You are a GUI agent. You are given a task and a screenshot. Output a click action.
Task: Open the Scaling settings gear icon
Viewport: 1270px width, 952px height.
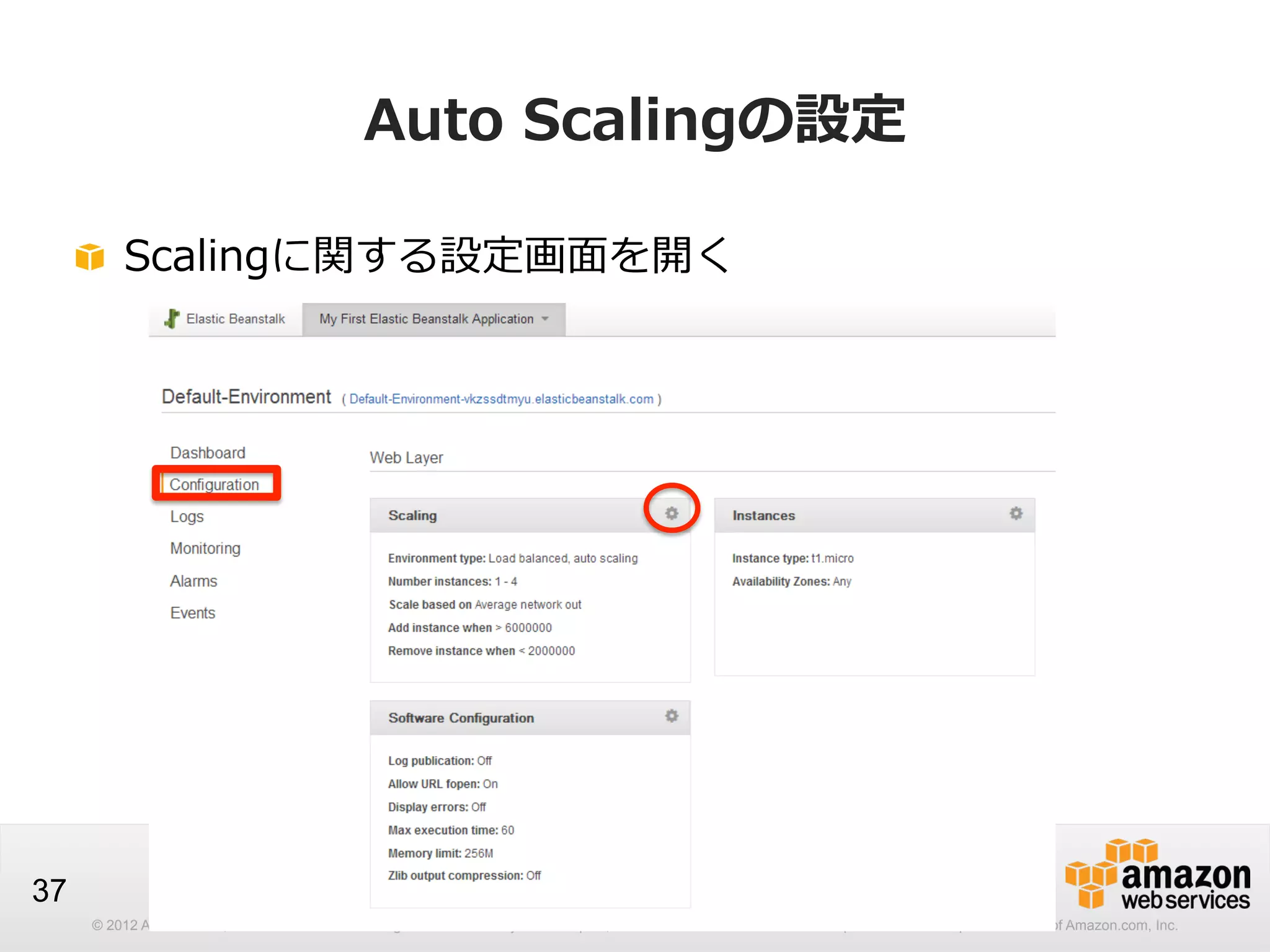point(672,513)
